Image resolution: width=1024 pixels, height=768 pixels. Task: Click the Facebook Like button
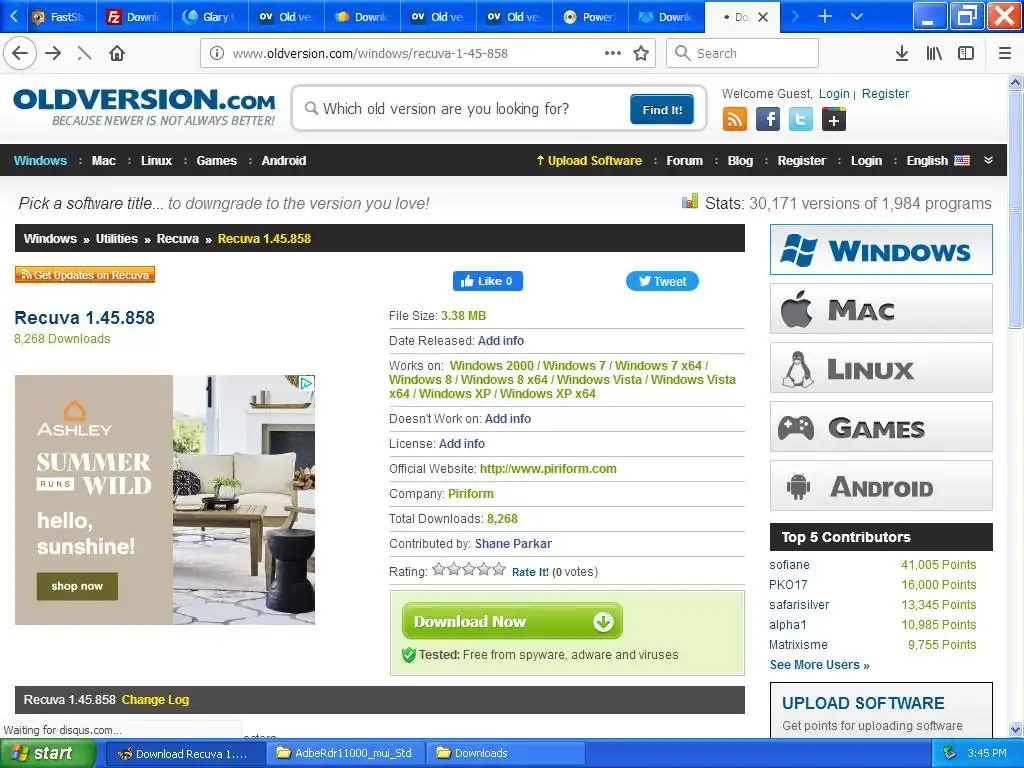(x=487, y=281)
